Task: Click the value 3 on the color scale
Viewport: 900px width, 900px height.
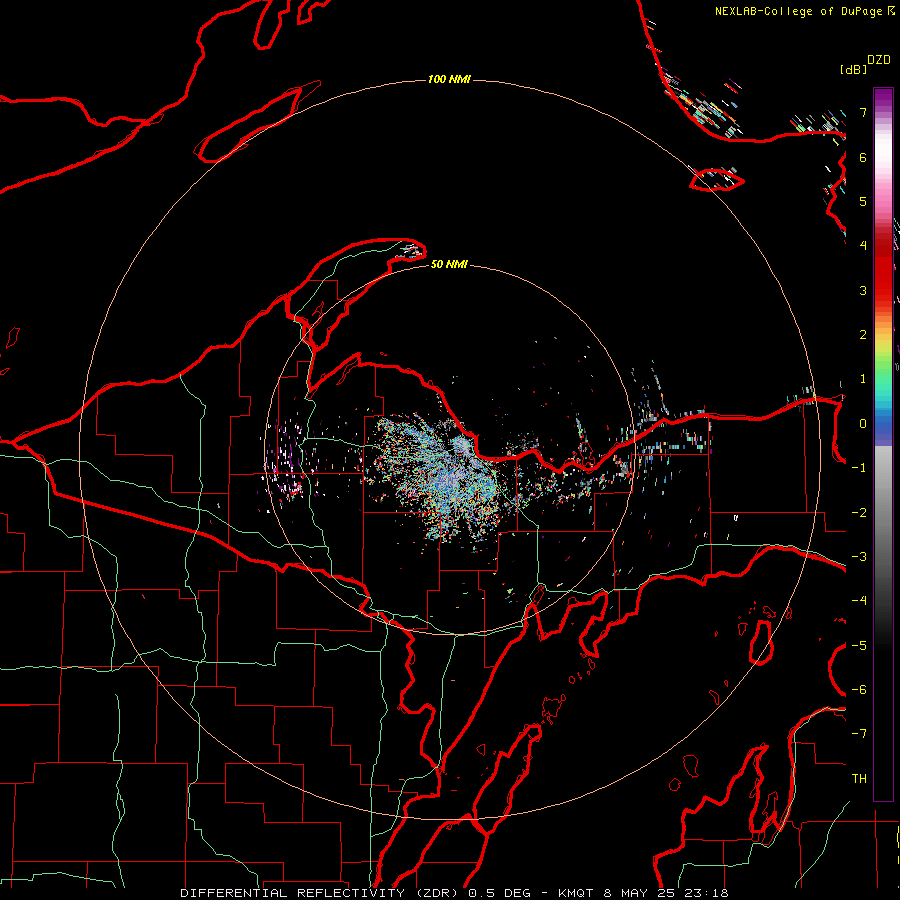Action: pyautogui.click(x=863, y=290)
